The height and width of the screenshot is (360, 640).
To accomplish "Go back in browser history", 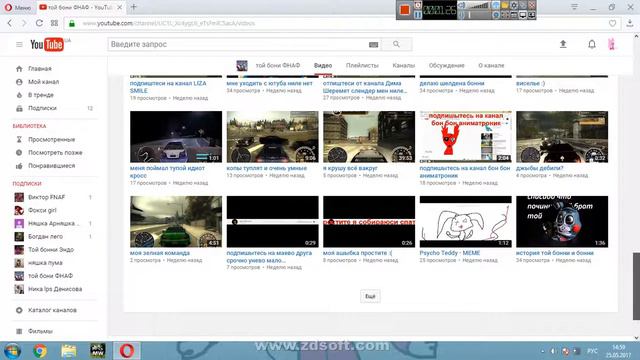I will 10,23.
